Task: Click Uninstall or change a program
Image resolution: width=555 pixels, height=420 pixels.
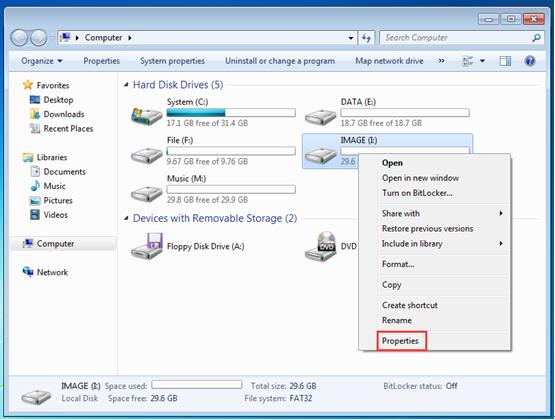Action: coord(280,61)
